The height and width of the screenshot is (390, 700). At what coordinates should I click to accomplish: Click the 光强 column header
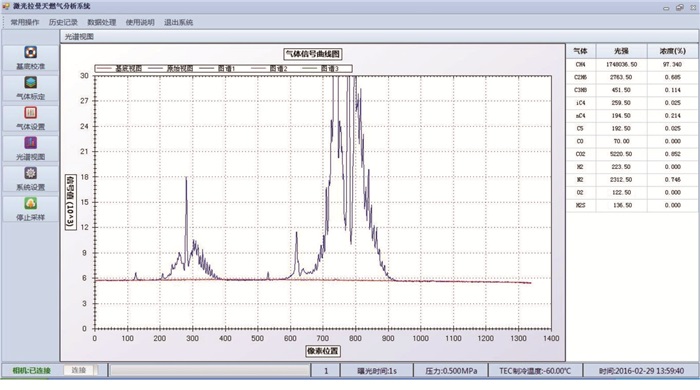point(621,51)
